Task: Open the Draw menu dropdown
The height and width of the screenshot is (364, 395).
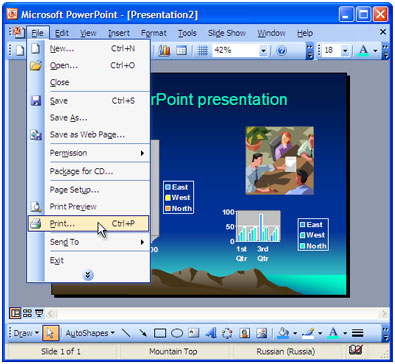Action: [x=26, y=333]
